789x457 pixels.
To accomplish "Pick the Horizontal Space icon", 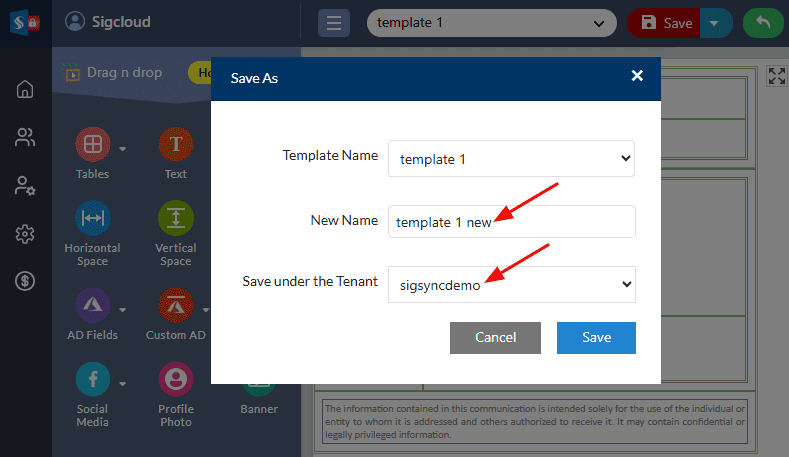I will [x=93, y=218].
